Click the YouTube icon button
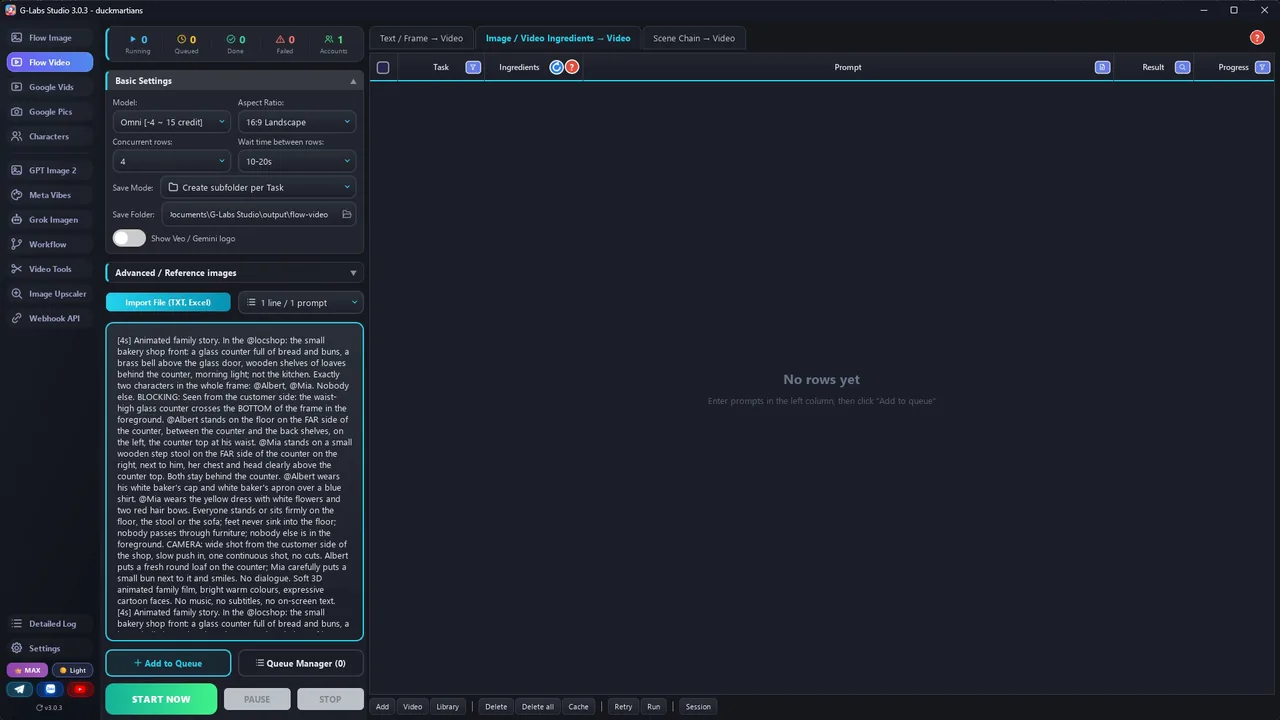Image resolution: width=1280 pixels, height=720 pixels. (79, 689)
